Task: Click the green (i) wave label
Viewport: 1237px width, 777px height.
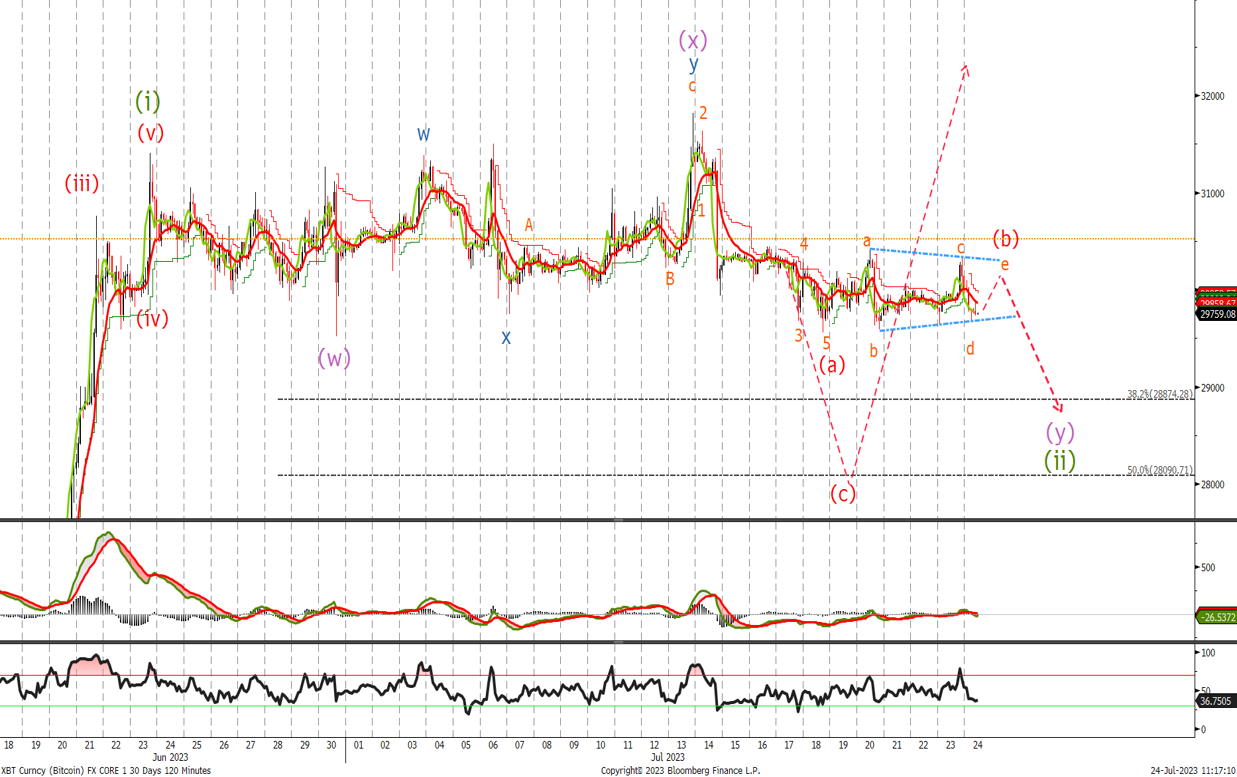Action: (147, 101)
